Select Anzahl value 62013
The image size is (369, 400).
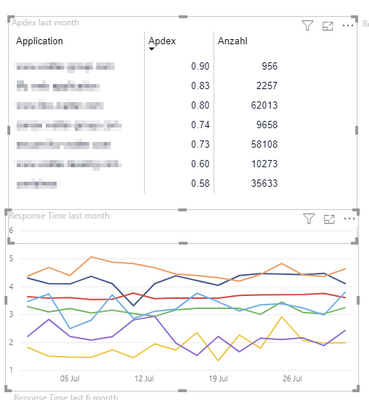pos(264,105)
